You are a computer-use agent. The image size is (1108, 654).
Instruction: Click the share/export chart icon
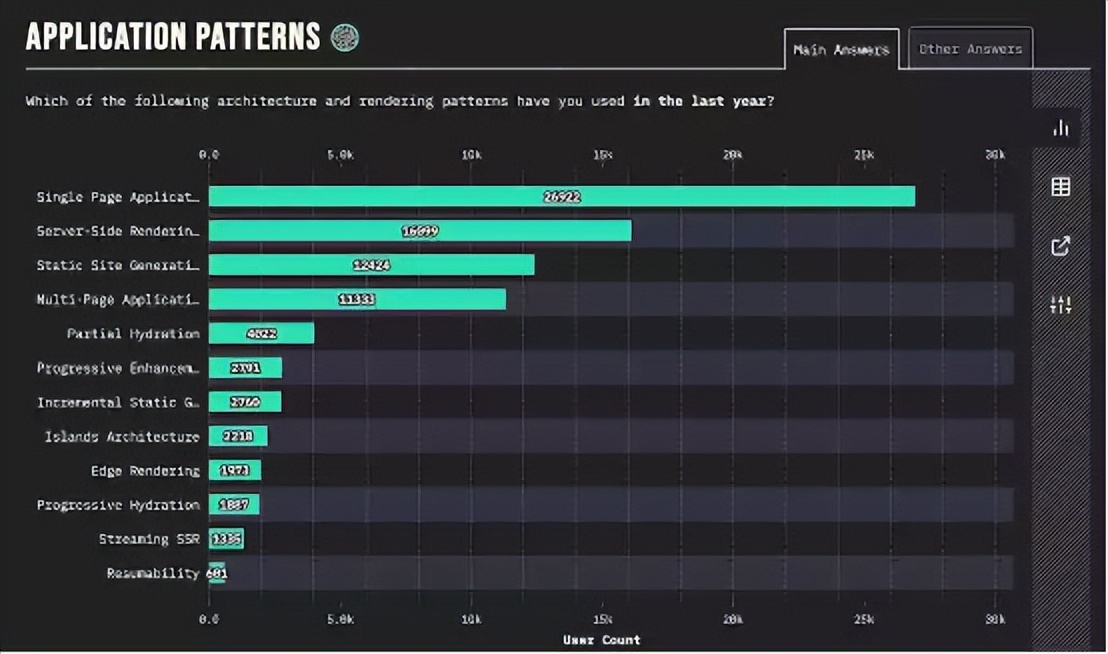pos(1061,246)
